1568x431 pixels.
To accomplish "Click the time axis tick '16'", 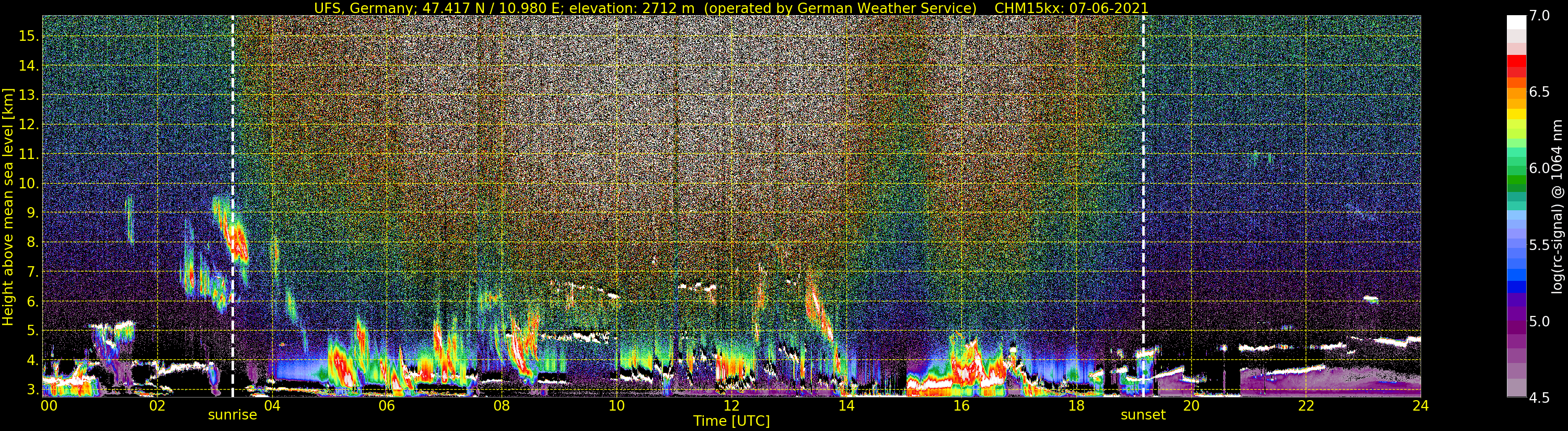I will (961, 406).
